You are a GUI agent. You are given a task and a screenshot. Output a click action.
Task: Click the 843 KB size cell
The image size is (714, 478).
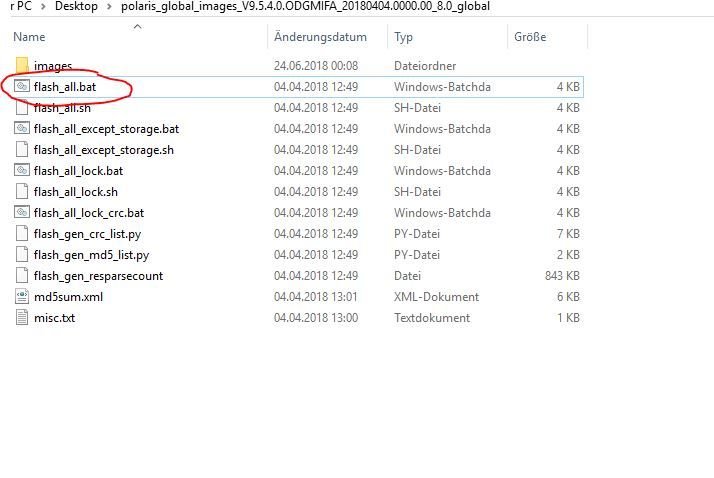[562, 275]
